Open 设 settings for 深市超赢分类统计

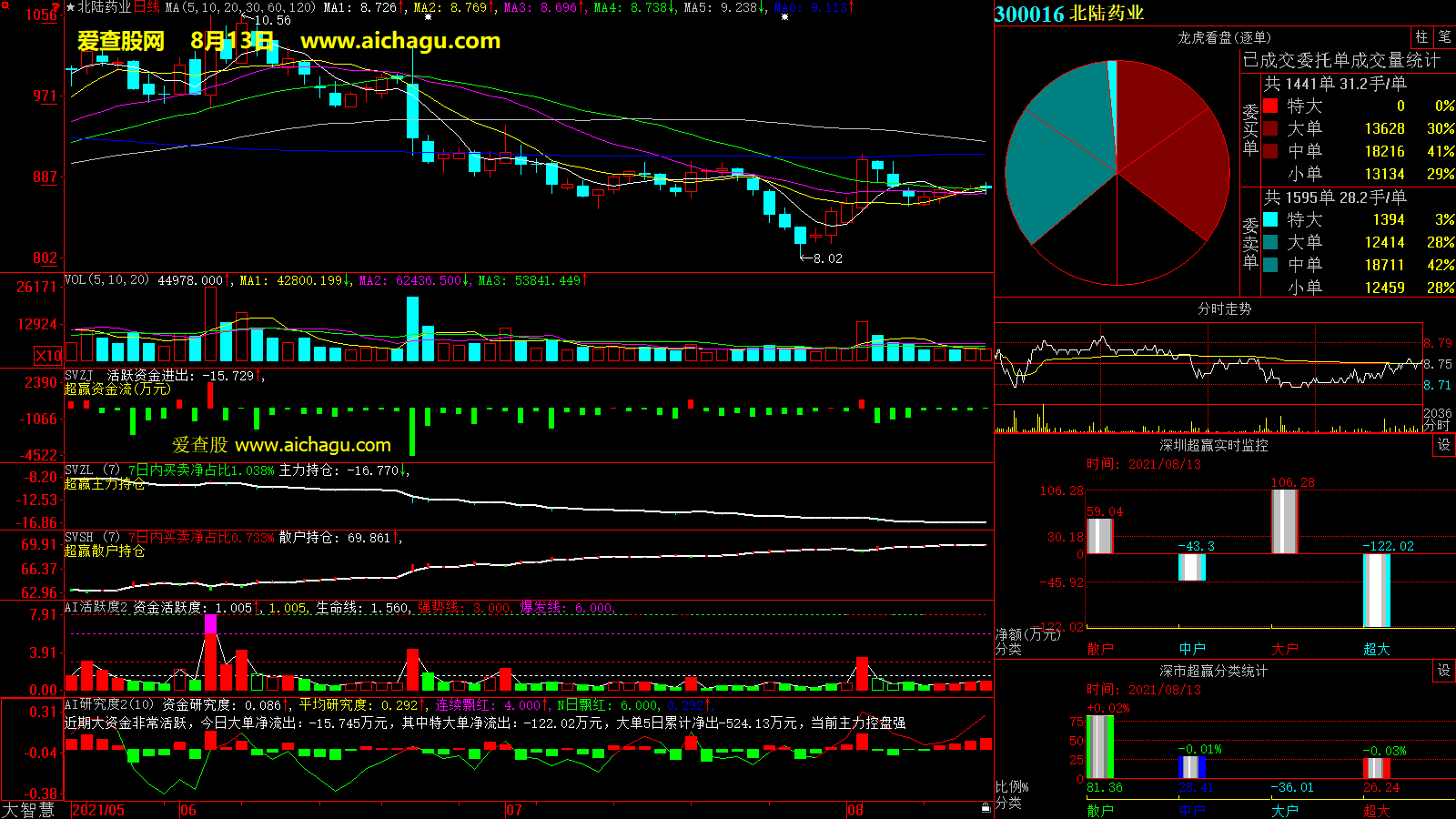pyautogui.click(x=1443, y=671)
